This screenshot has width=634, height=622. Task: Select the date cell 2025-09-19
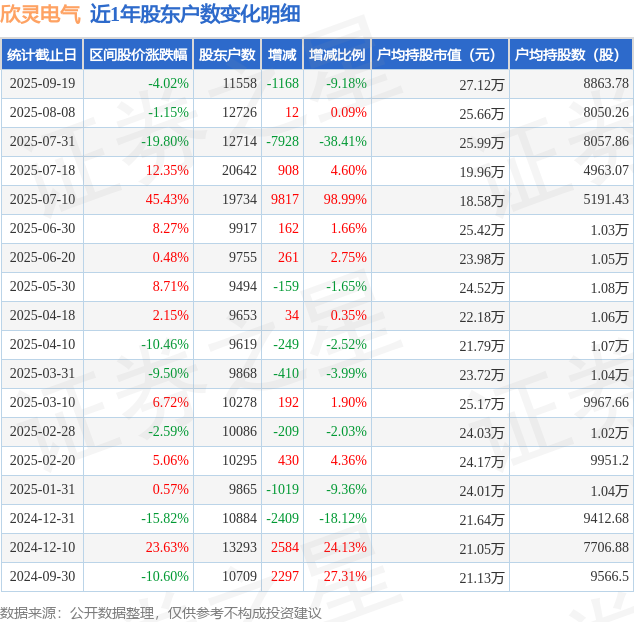[42, 83]
